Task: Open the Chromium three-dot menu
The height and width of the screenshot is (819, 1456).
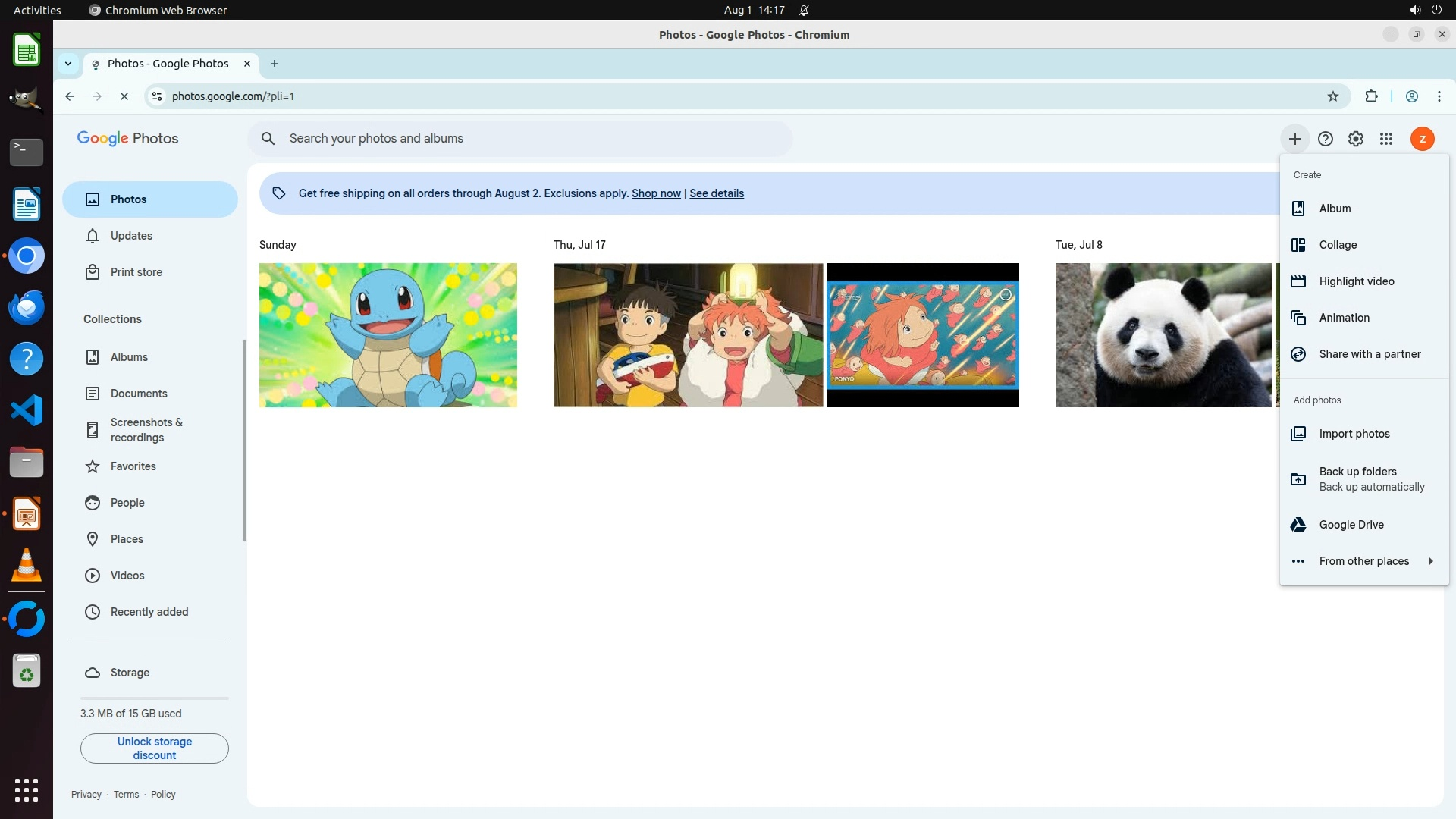Action: tap(1439, 96)
